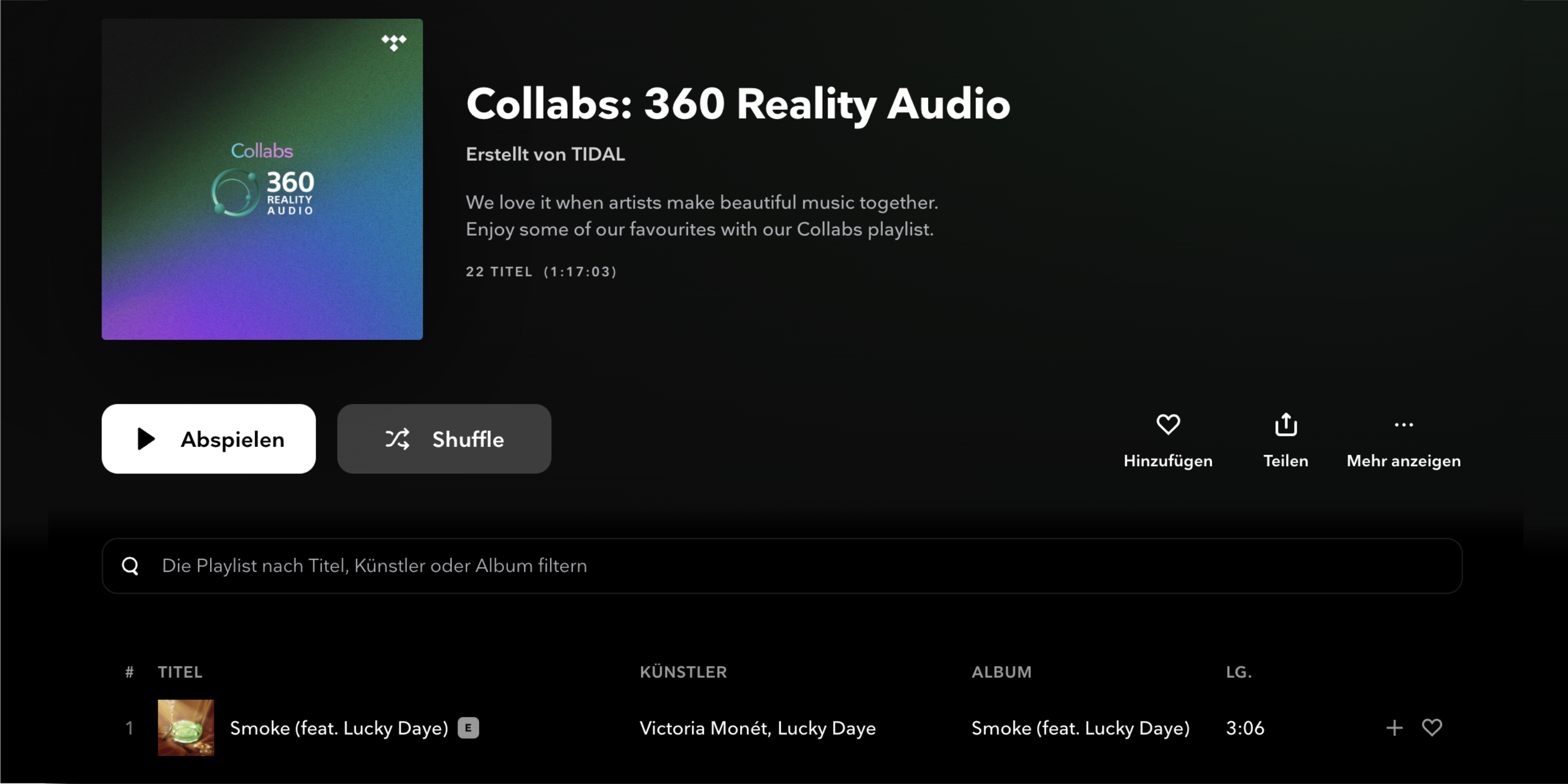Click the explicit E badge next to Smoke
The image size is (1568, 784).
click(468, 728)
